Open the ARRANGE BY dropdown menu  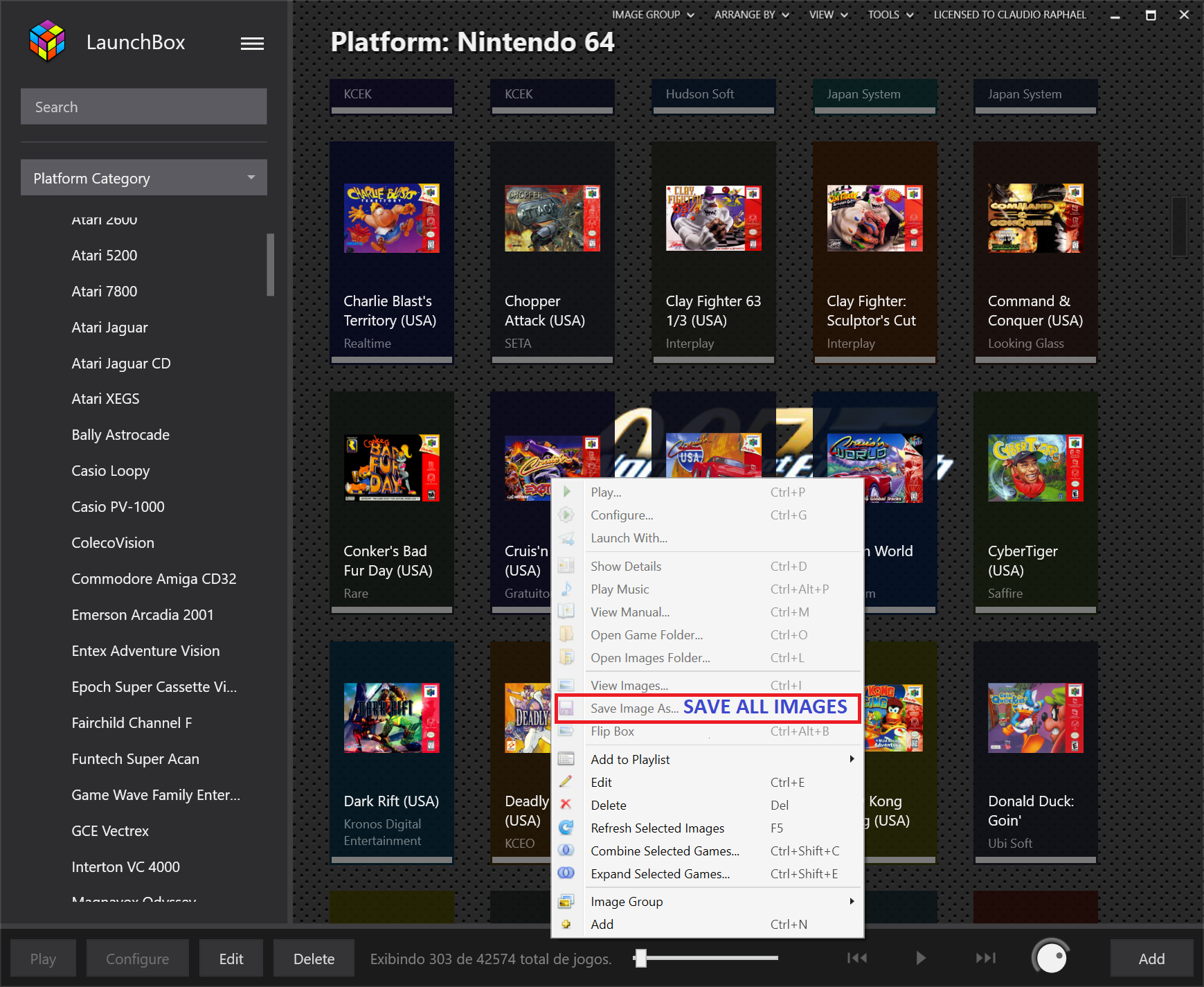point(751,15)
